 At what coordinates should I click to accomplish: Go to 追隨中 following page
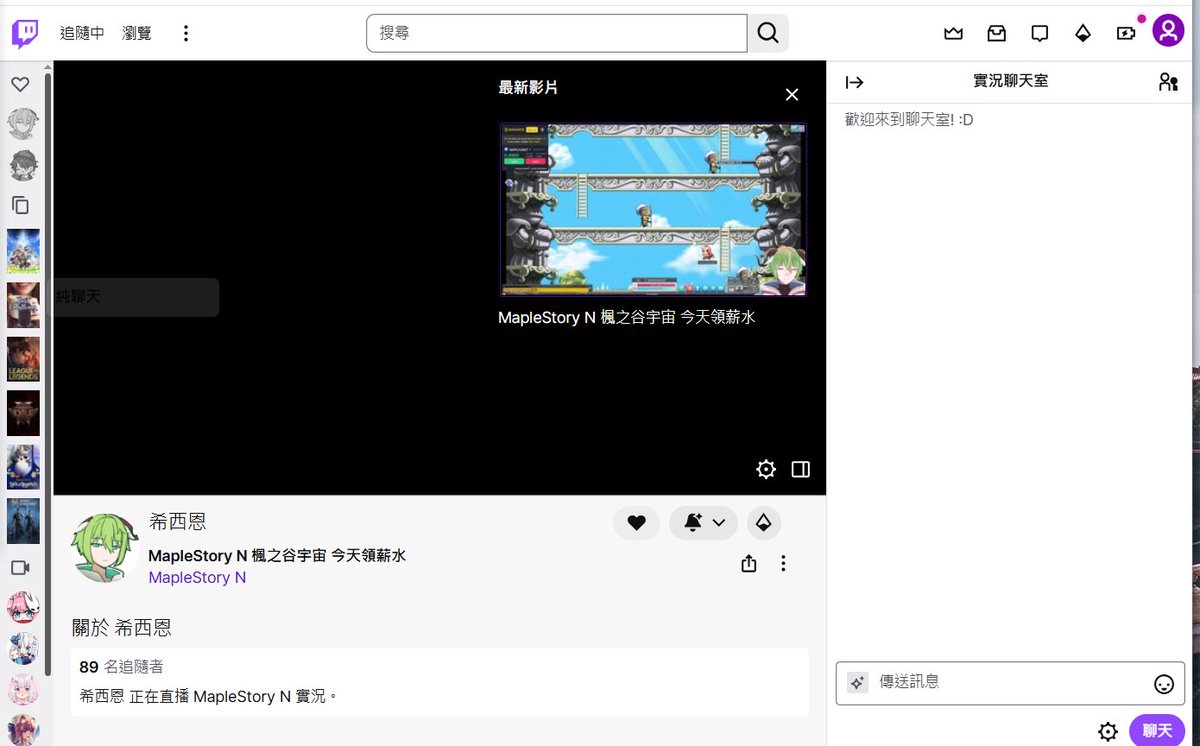82,33
